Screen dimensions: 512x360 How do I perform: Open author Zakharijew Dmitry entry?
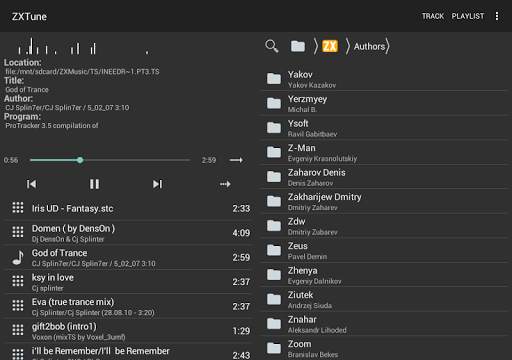point(385,201)
